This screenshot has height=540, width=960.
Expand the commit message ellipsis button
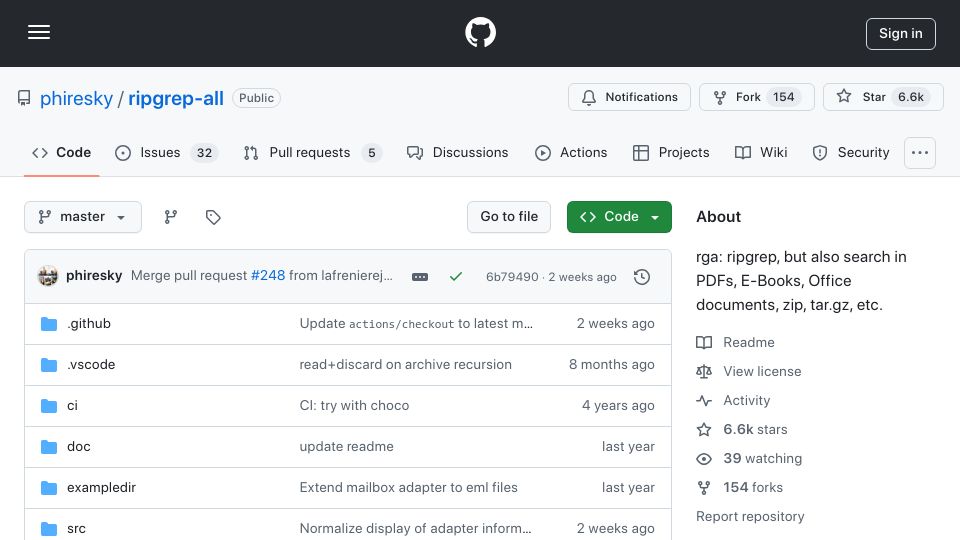click(420, 277)
